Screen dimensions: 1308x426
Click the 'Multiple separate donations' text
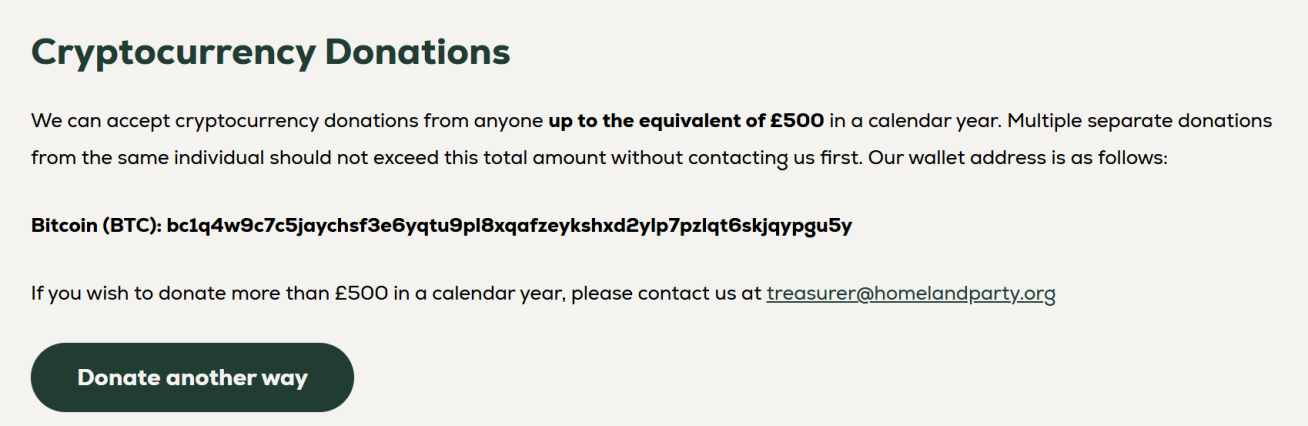coord(1139,122)
